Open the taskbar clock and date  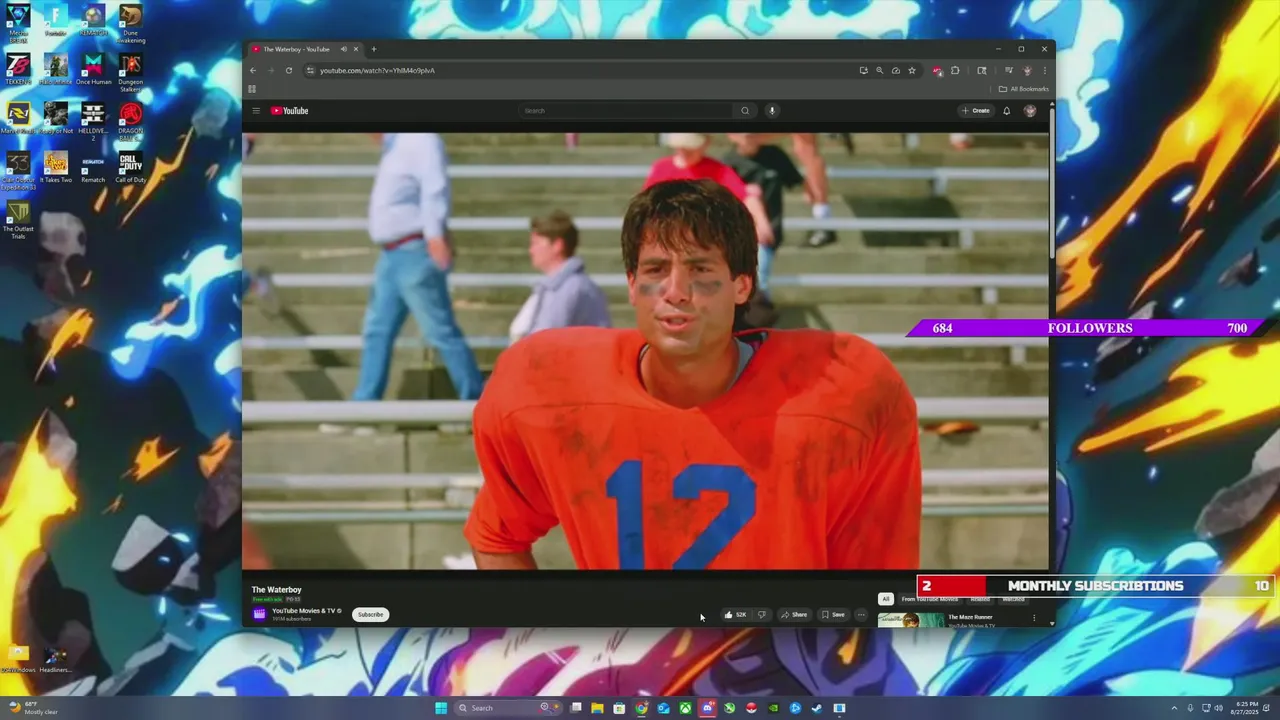coord(1246,708)
